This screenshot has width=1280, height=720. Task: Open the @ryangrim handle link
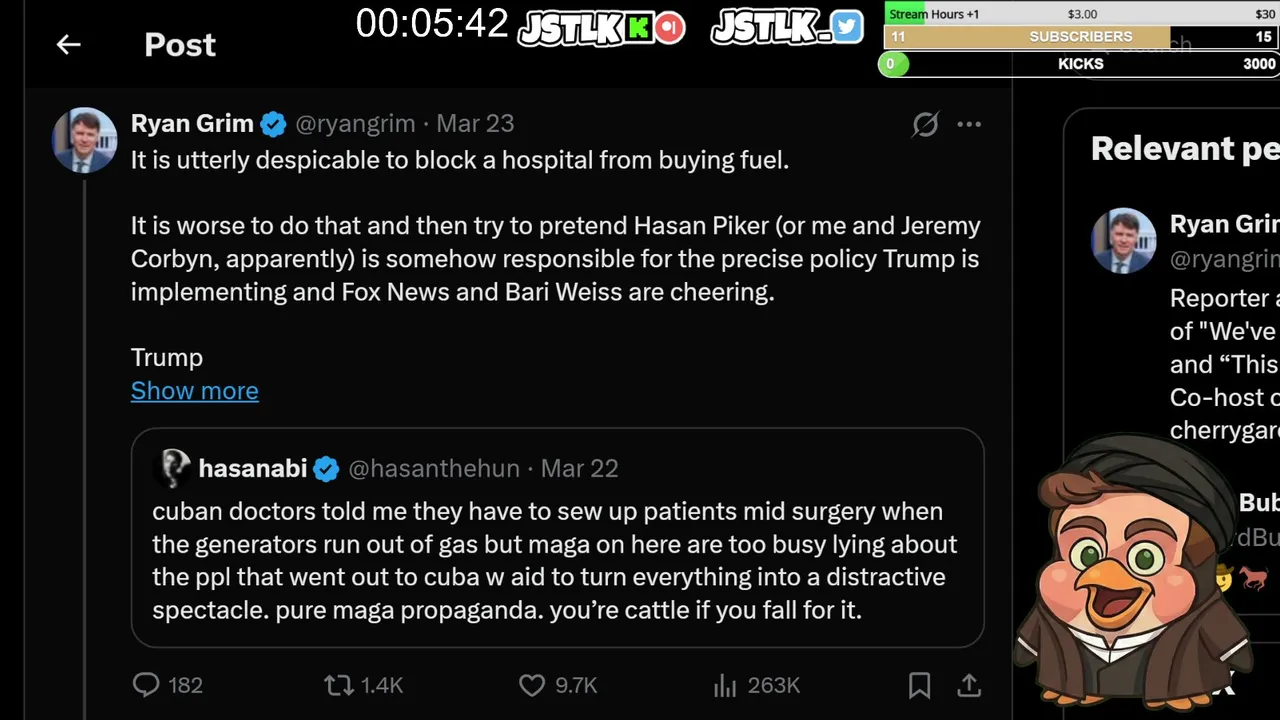tap(355, 124)
